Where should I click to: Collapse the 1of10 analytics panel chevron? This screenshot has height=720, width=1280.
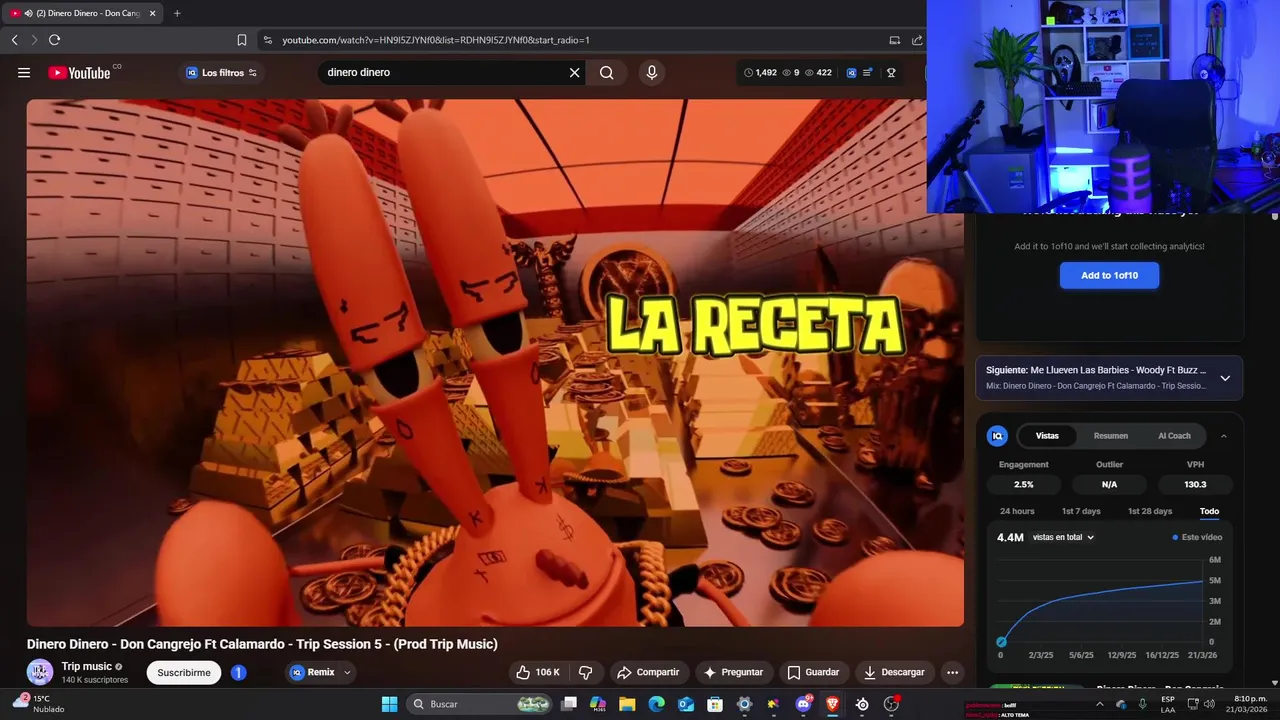click(x=1224, y=436)
